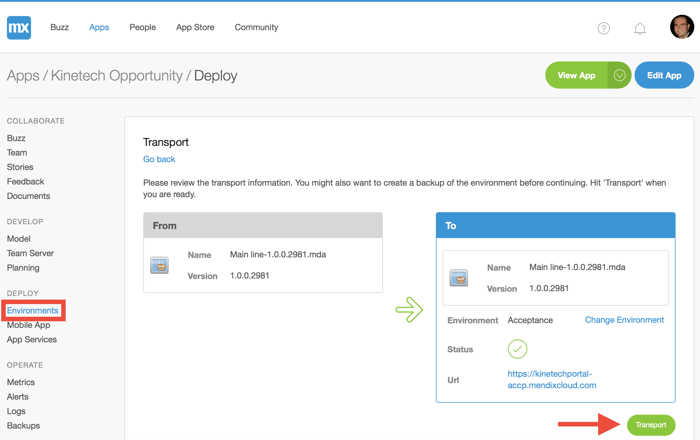Viewport: 700px width, 440px height.
Task: Select 'Main line-1.0.0.2981.mda' text in From panel
Action: [x=278, y=254]
